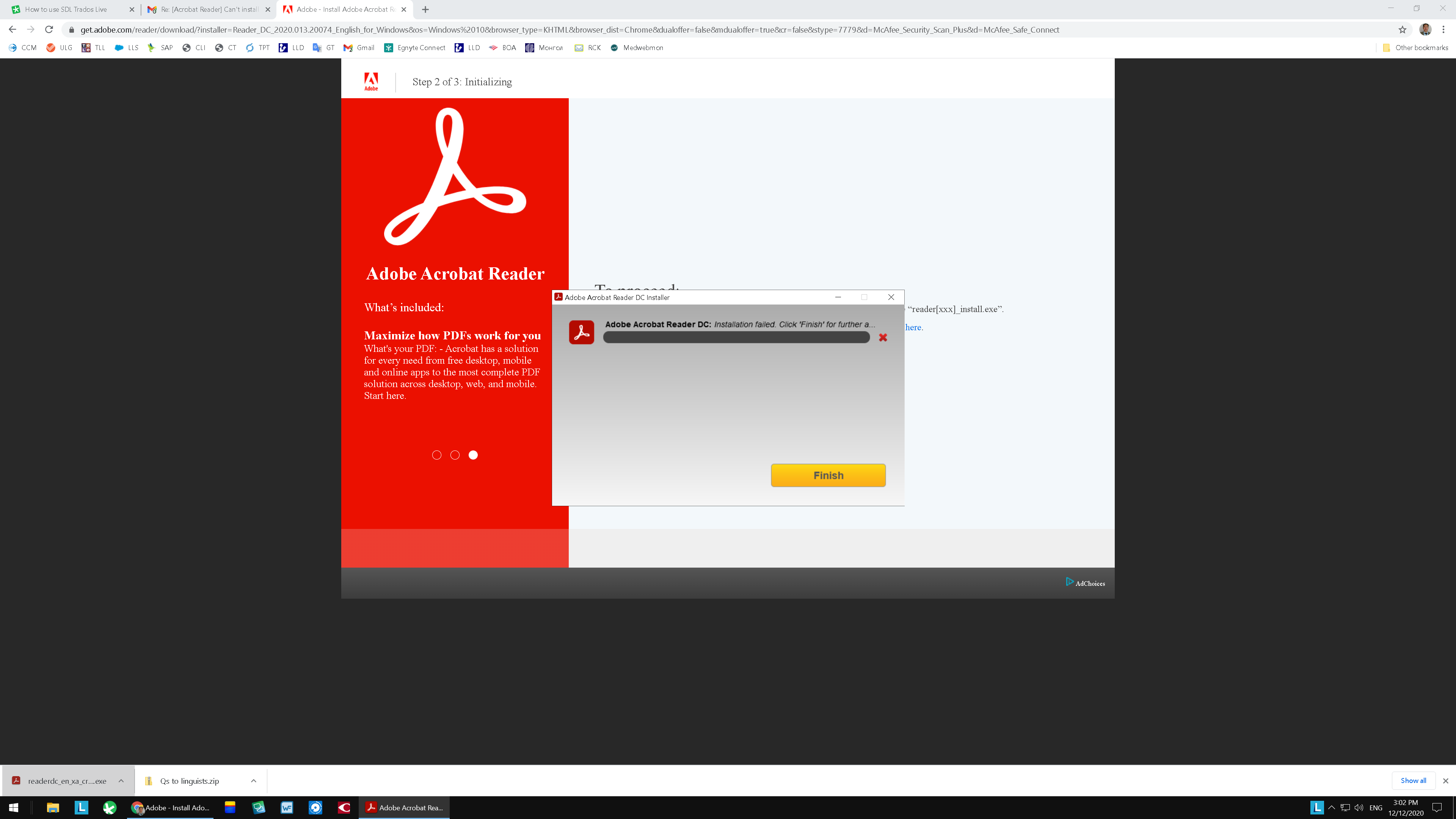Expand the Qs to linguists.zip download
Image resolution: width=1456 pixels, height=819 pixels.
253,781
